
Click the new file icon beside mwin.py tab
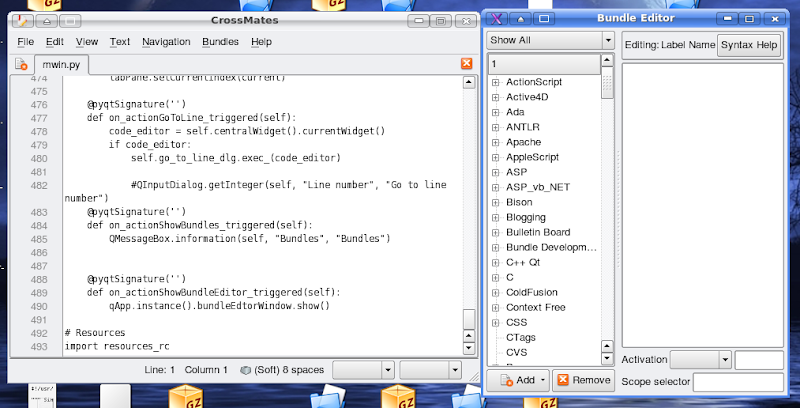[x=21, y=64]
